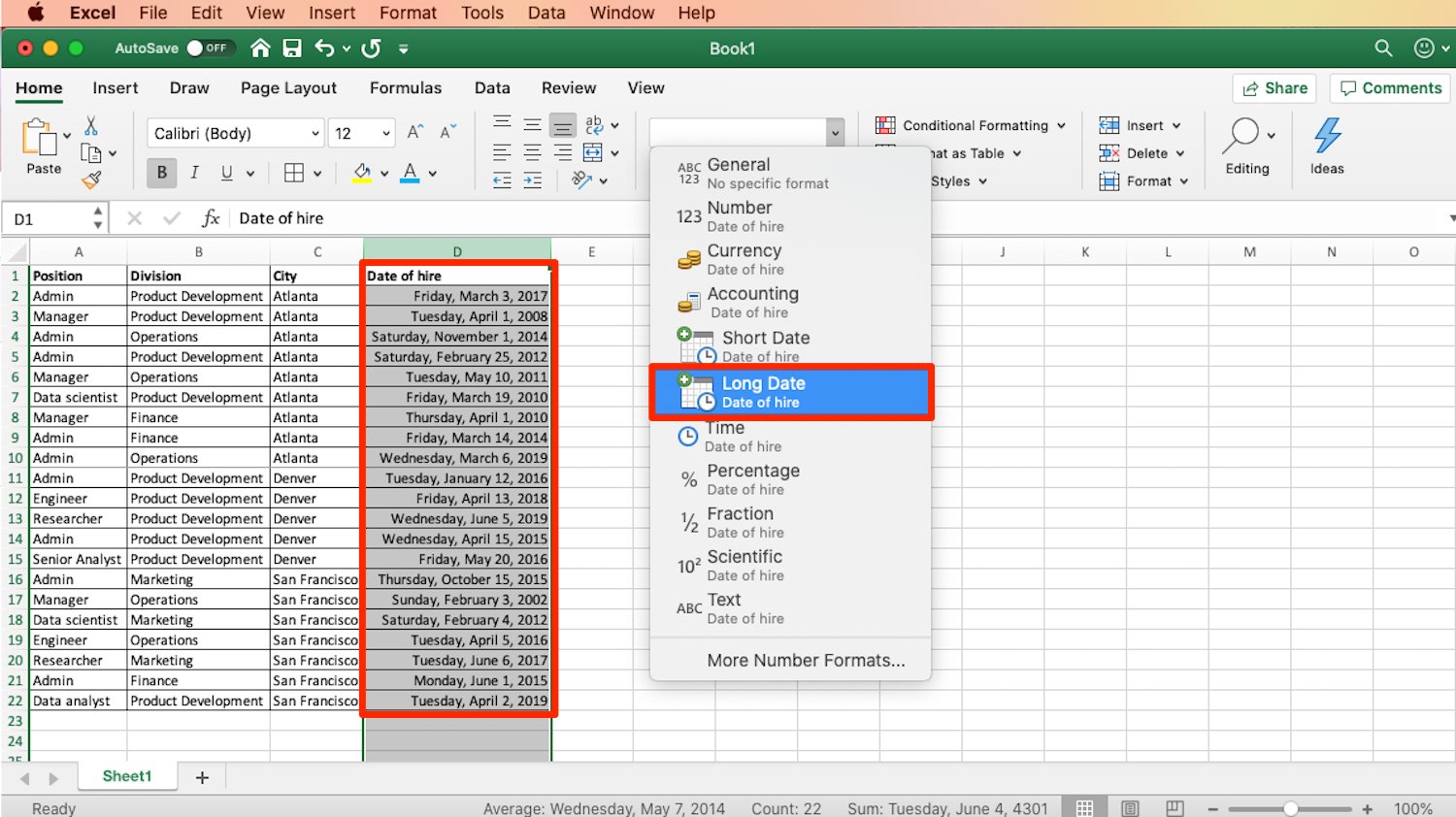Toggle center text horizontally
Viewport: 1456px width, 817px height.
tap(532, 152)
